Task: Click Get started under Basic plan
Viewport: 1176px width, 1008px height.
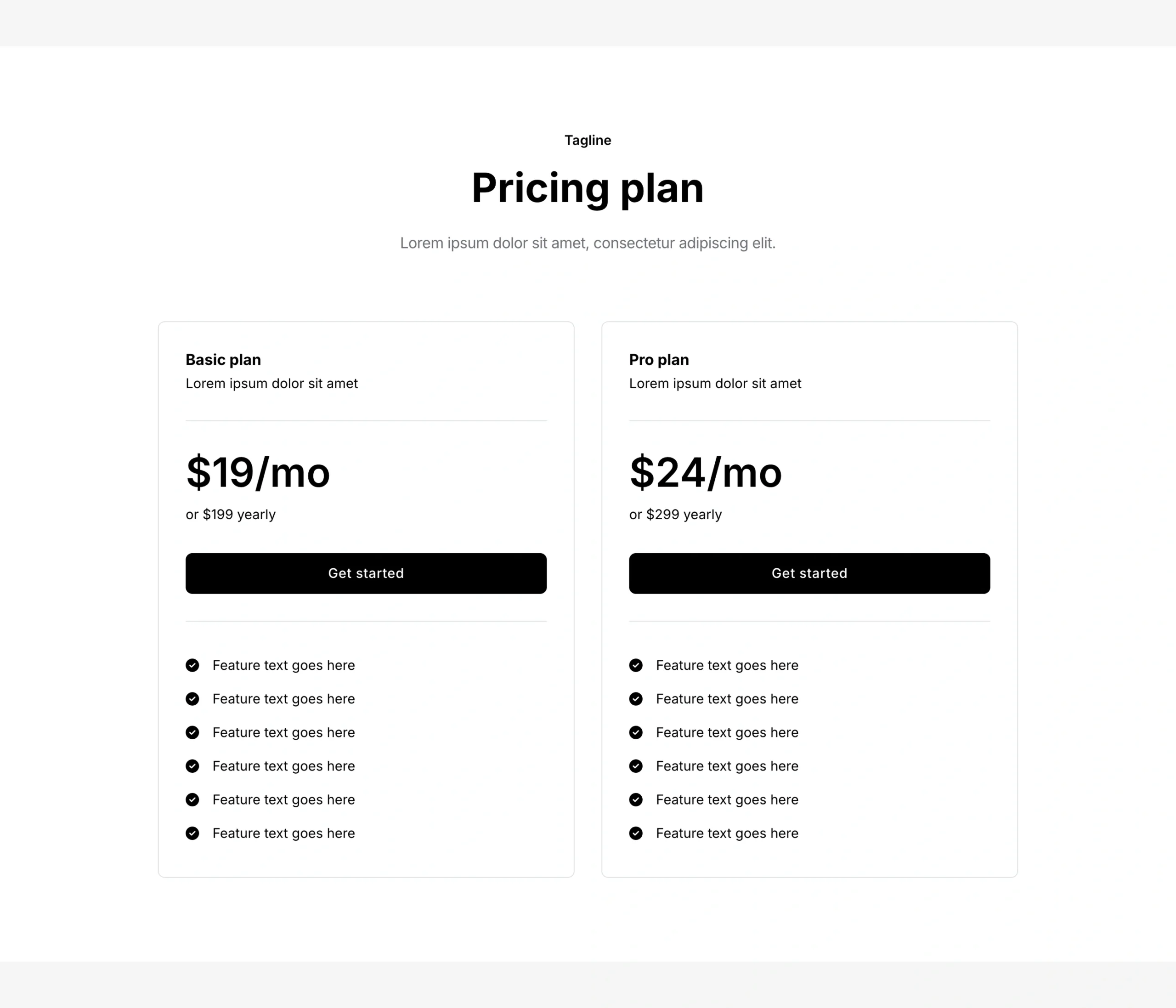Action: 366,573
